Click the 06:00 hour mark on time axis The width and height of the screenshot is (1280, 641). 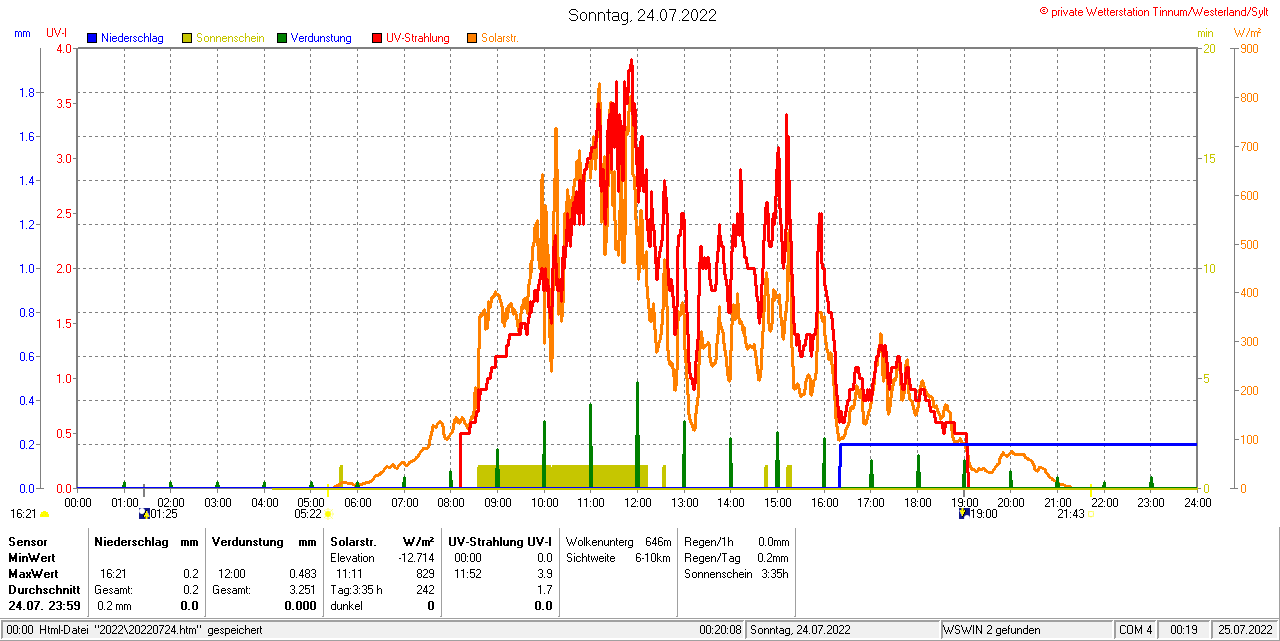point(357,501)
